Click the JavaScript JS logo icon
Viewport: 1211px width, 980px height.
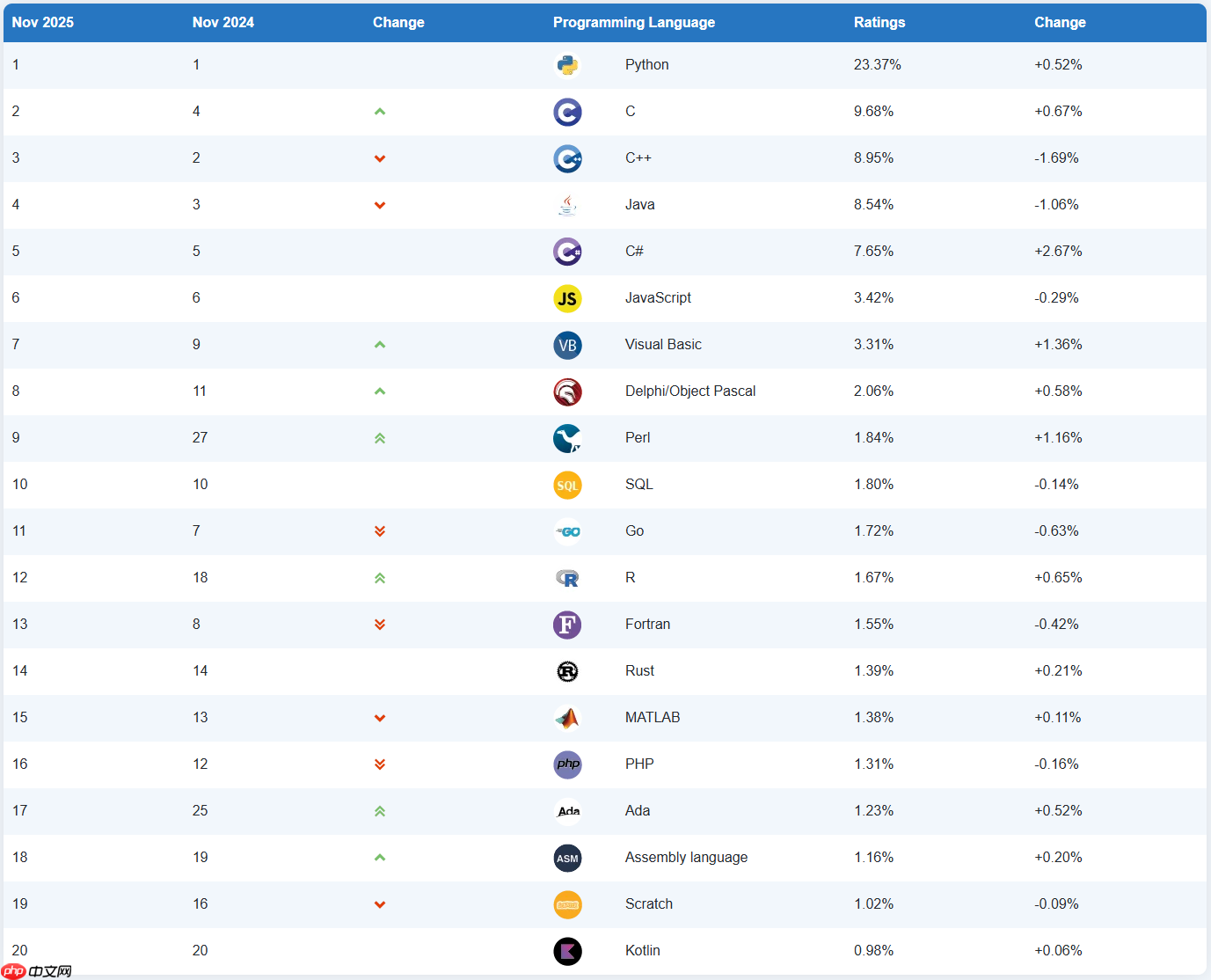coord(567,298)
